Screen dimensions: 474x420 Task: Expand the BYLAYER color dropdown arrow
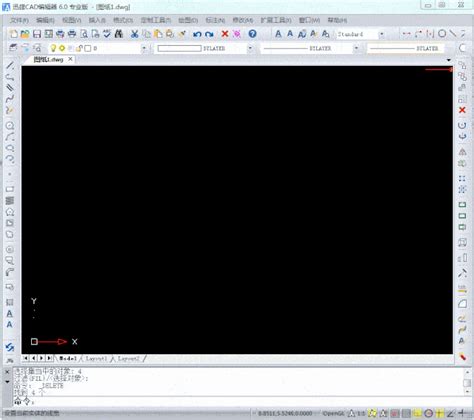[250, 48]
